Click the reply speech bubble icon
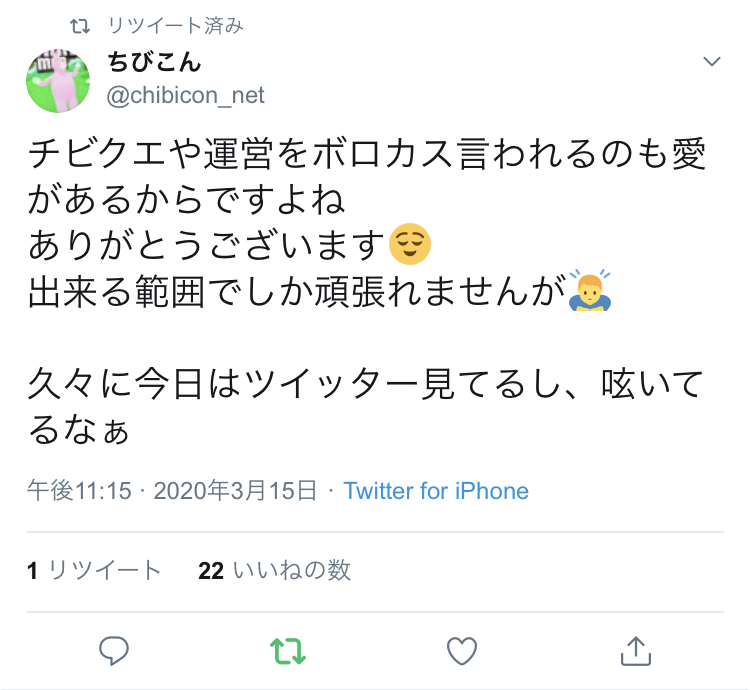 tap(114, 651)
